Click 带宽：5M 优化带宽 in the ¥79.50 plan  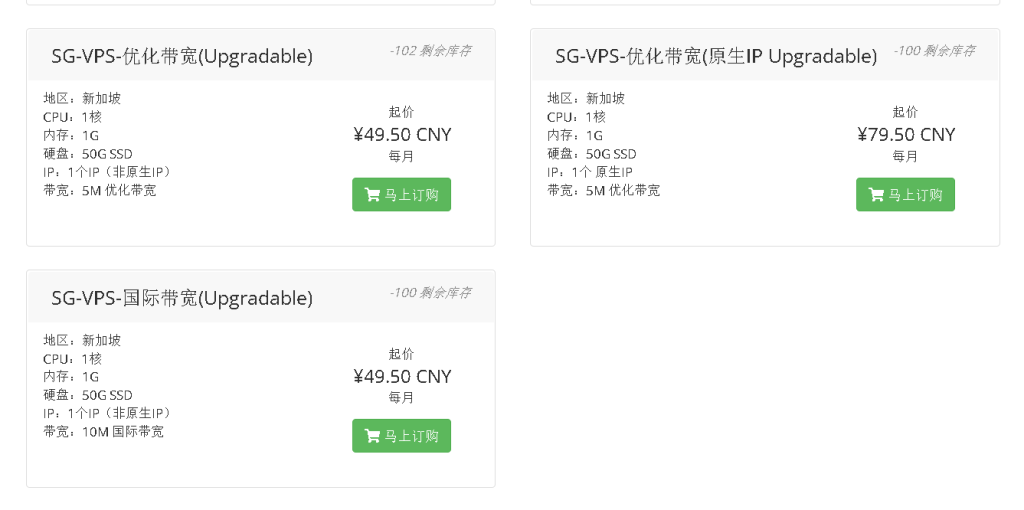pyautogui.click(x=603, y=190)
